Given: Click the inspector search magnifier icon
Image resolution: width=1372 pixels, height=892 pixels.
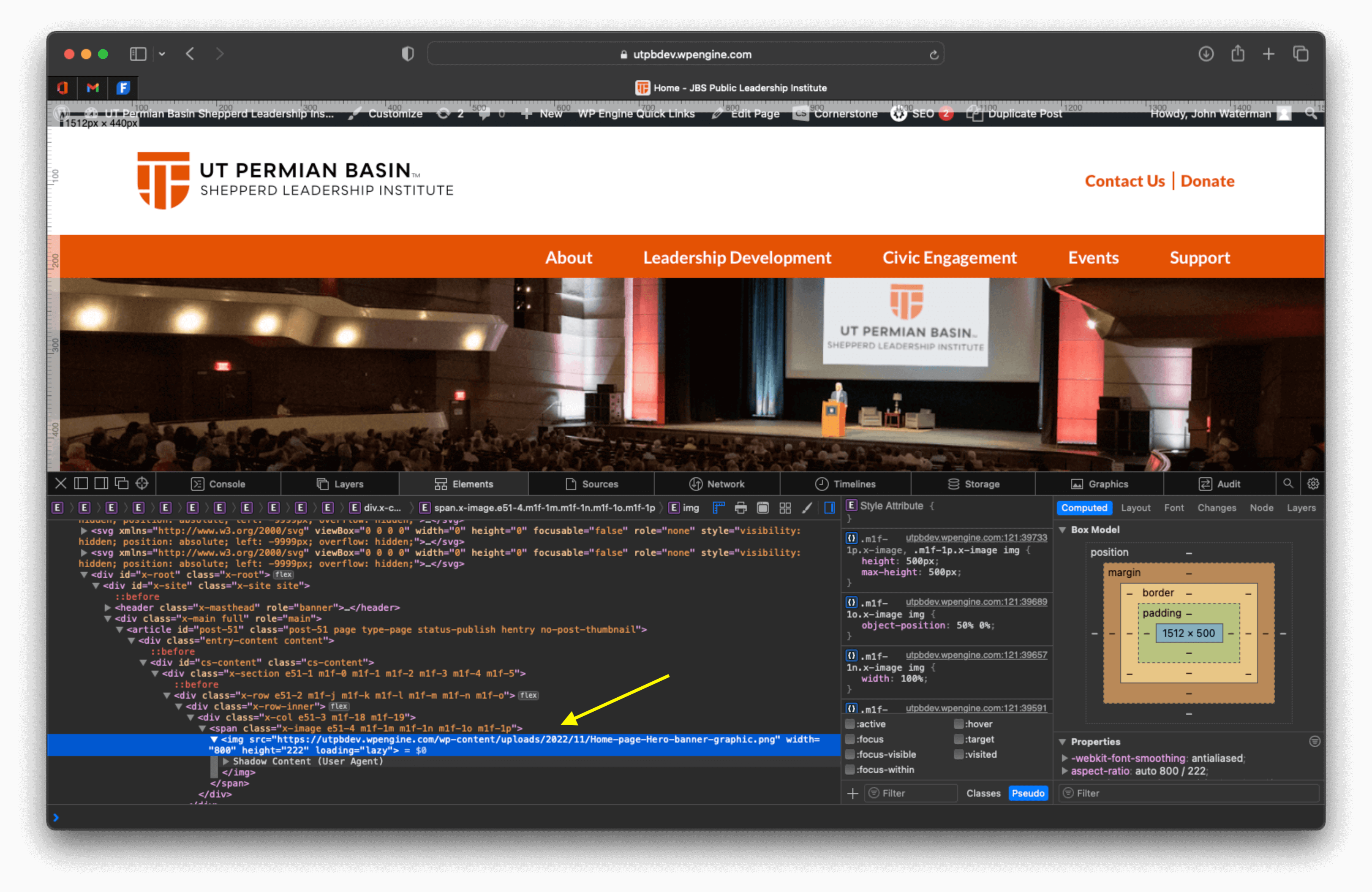Looking at the screenshot, I should [x=1288, y=484].
